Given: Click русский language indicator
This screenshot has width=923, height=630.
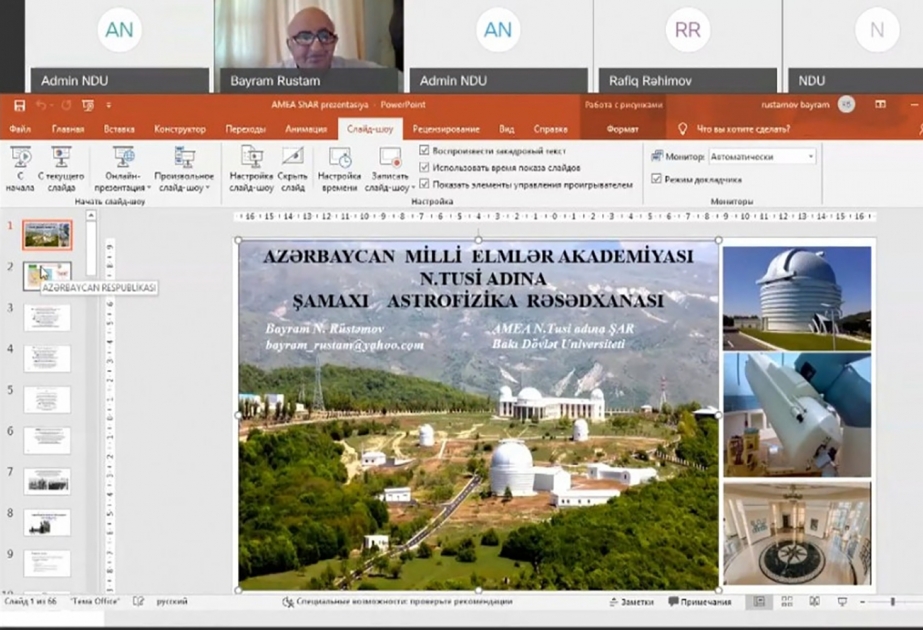Looking at the screenshot, I should click(172, 601).
